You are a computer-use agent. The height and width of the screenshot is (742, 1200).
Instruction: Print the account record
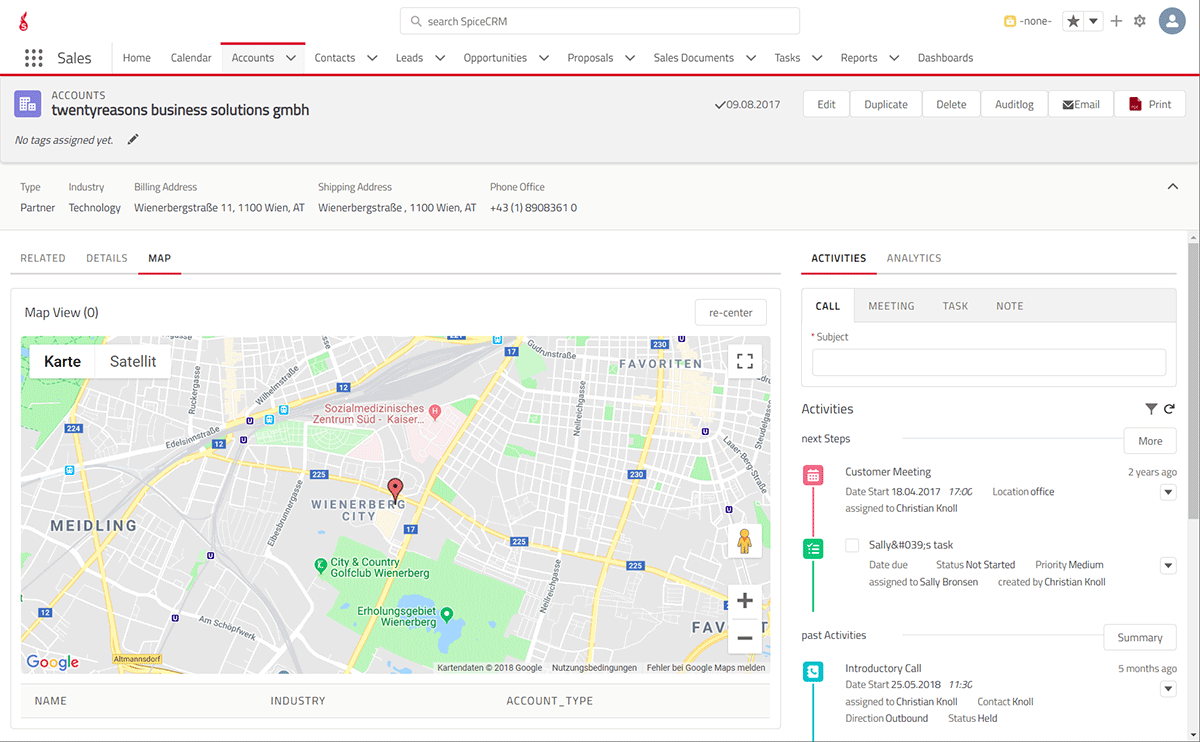coord(1150,104)
